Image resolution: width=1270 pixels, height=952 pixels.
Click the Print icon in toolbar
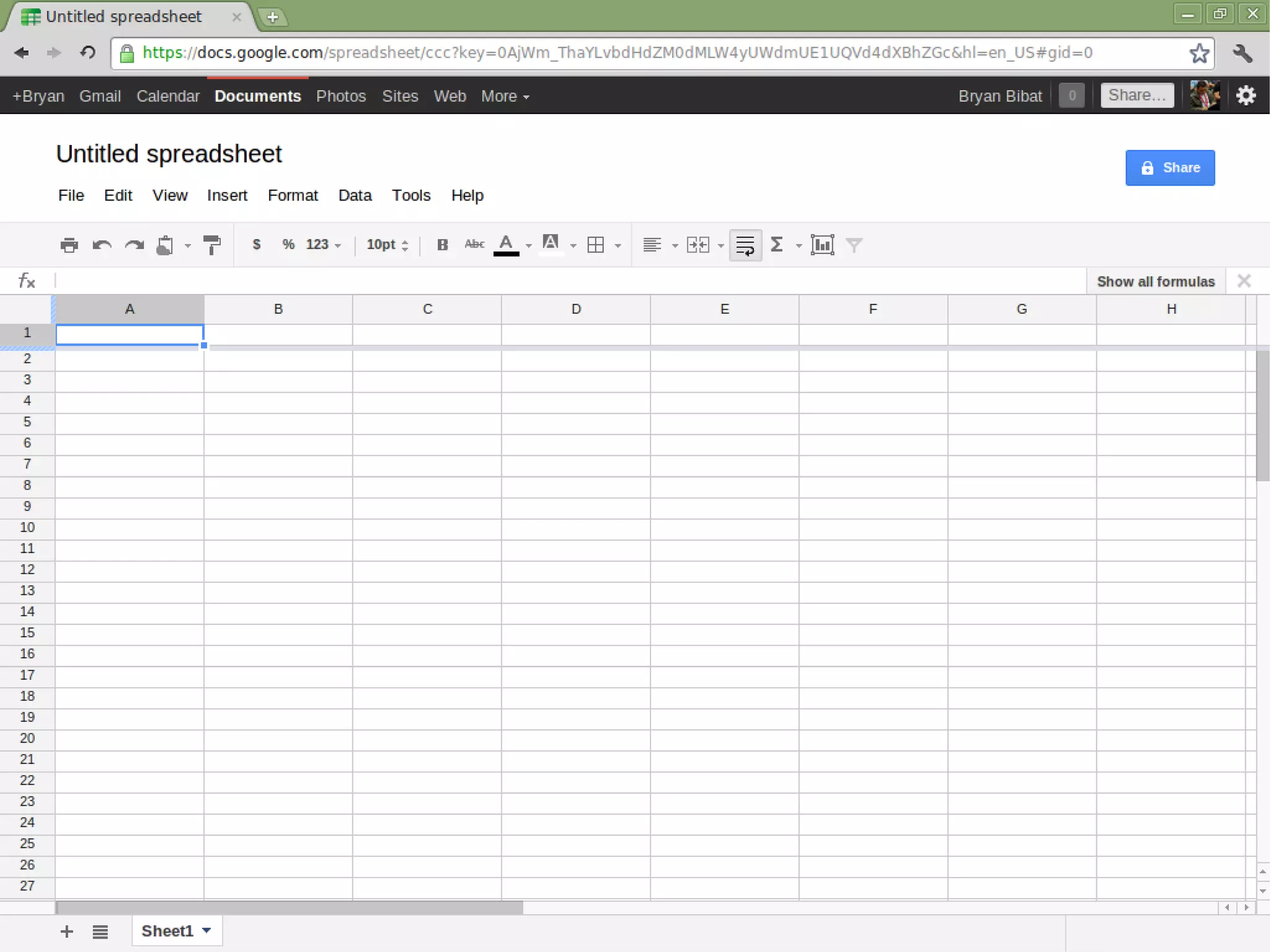point(69,245)
